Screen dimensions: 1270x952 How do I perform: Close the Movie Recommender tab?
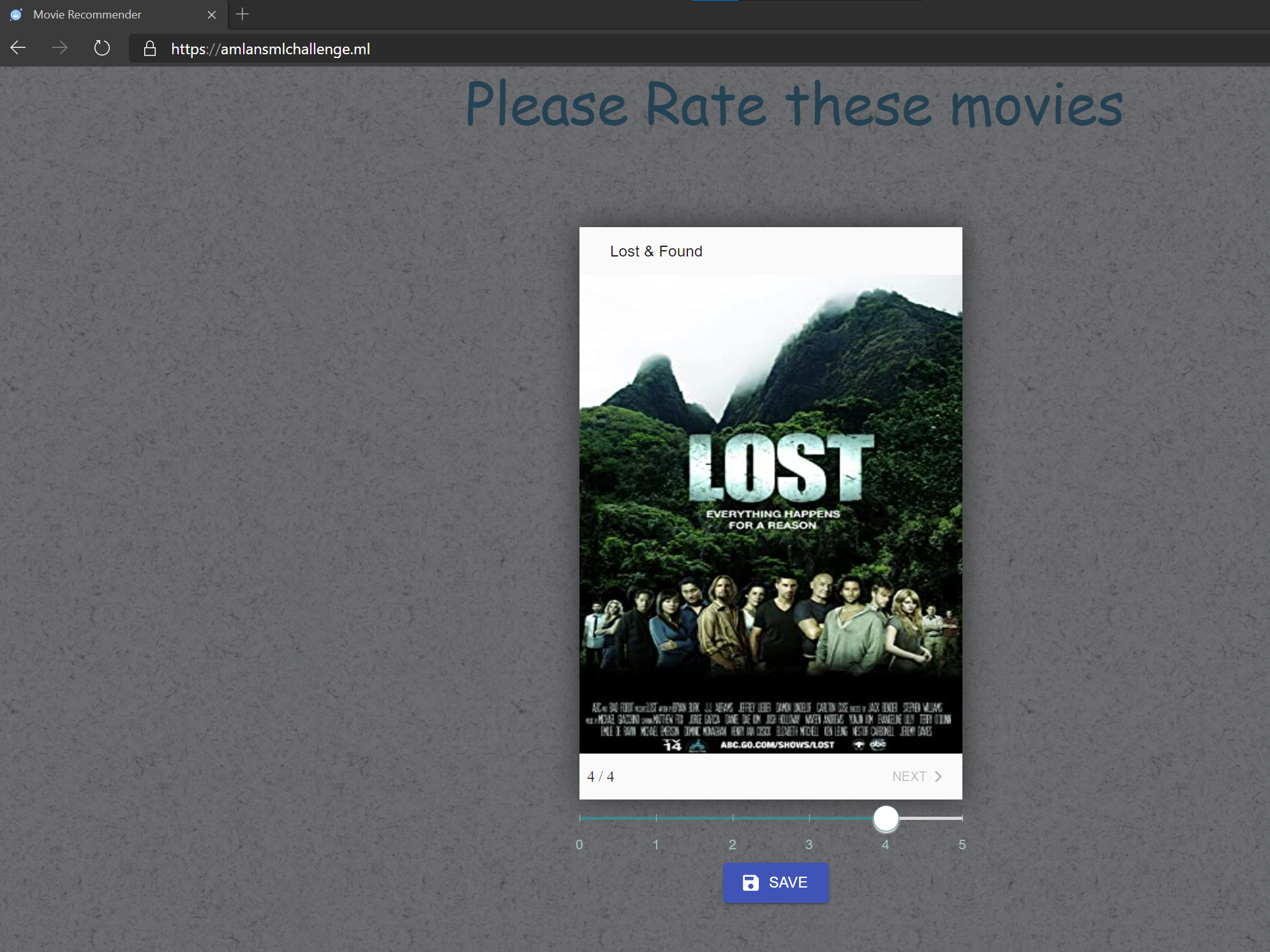(x=212, y=15)
